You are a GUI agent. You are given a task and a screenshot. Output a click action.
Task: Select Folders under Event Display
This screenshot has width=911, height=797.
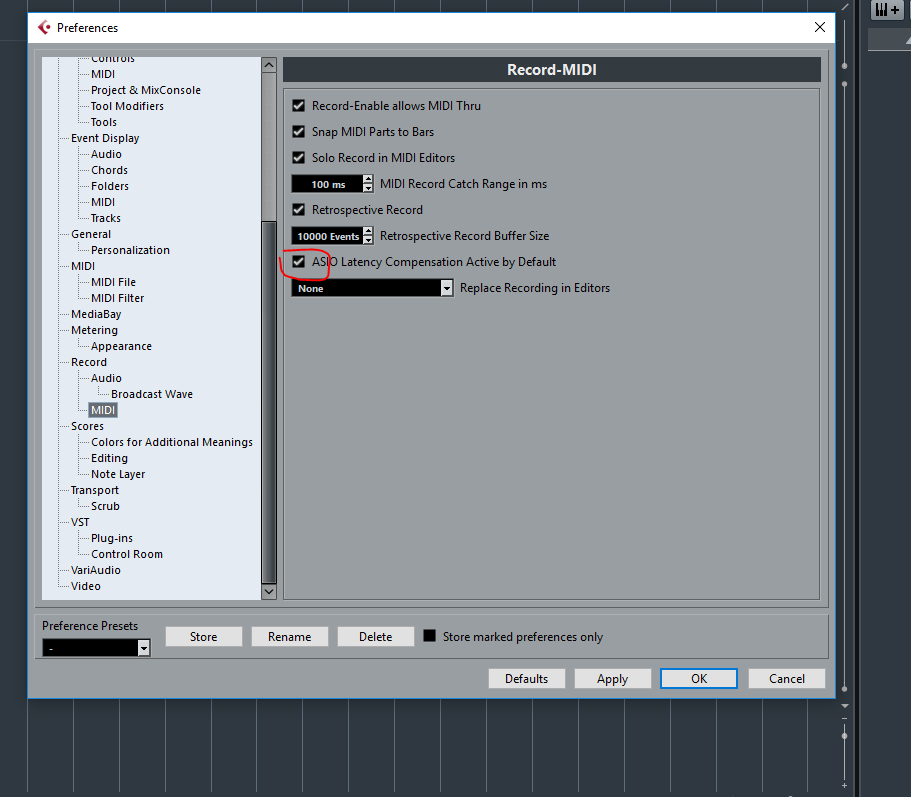[110, 186]
